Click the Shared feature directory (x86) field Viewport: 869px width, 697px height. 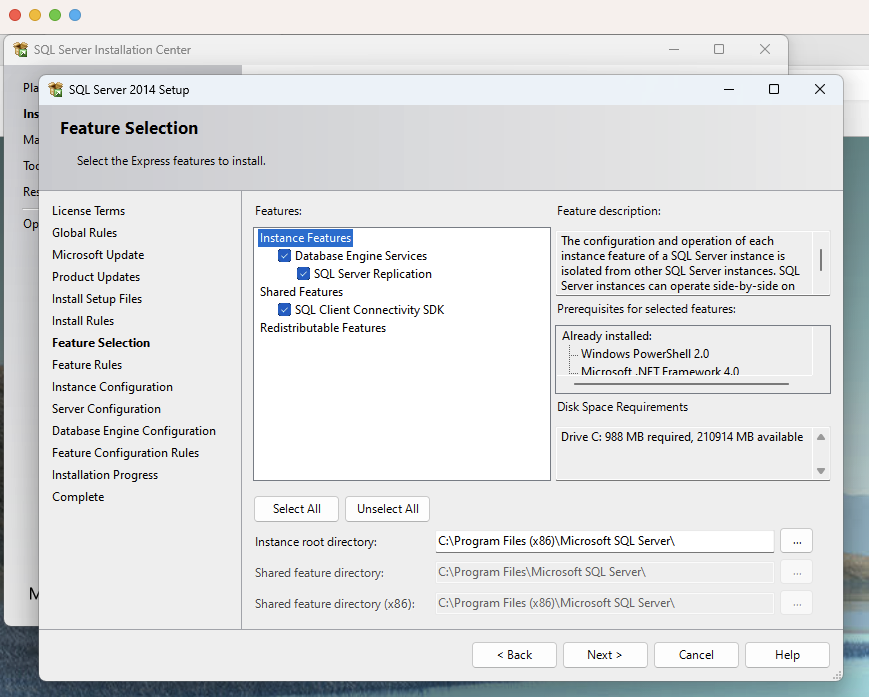[x=605, y=603]
